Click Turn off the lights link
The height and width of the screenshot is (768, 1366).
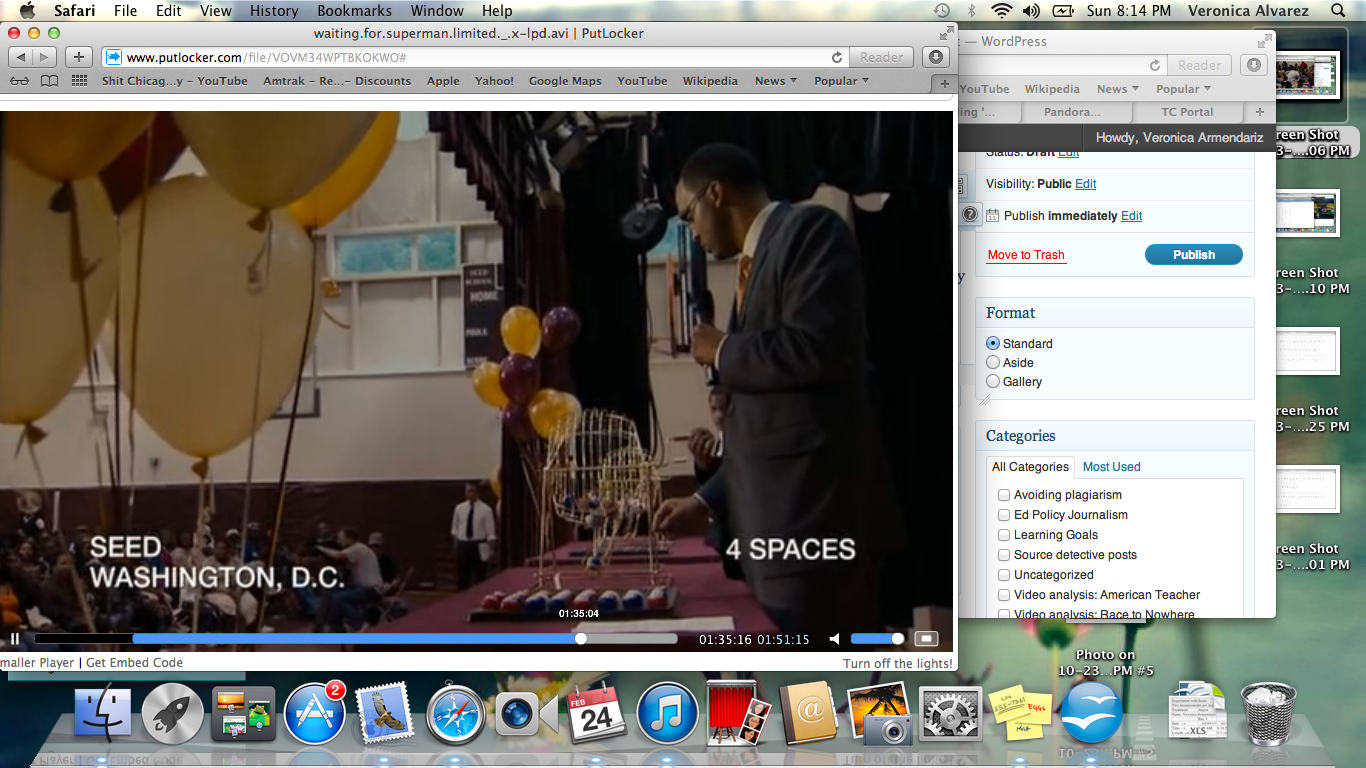coord(898,663)
